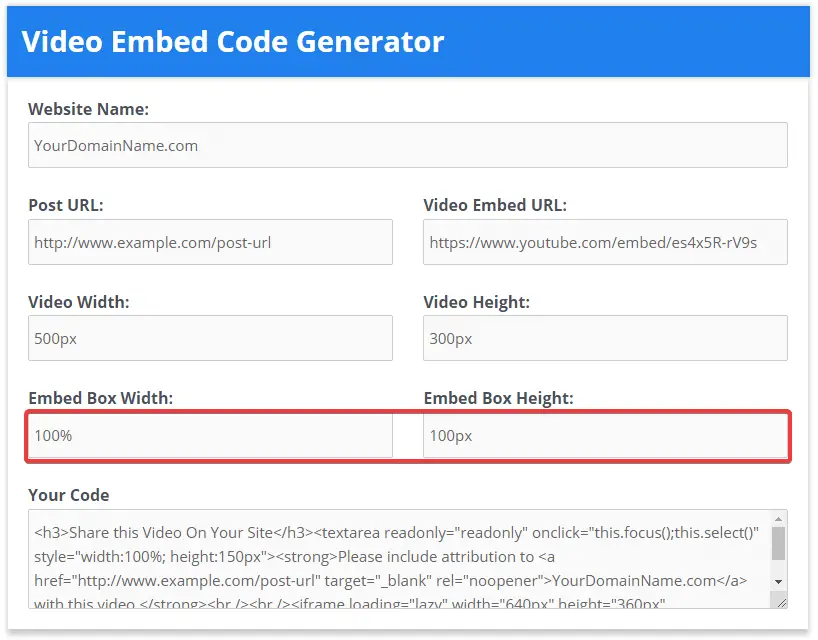
Task: Click inside the Your Code textarea
Action: pos(399,559)
